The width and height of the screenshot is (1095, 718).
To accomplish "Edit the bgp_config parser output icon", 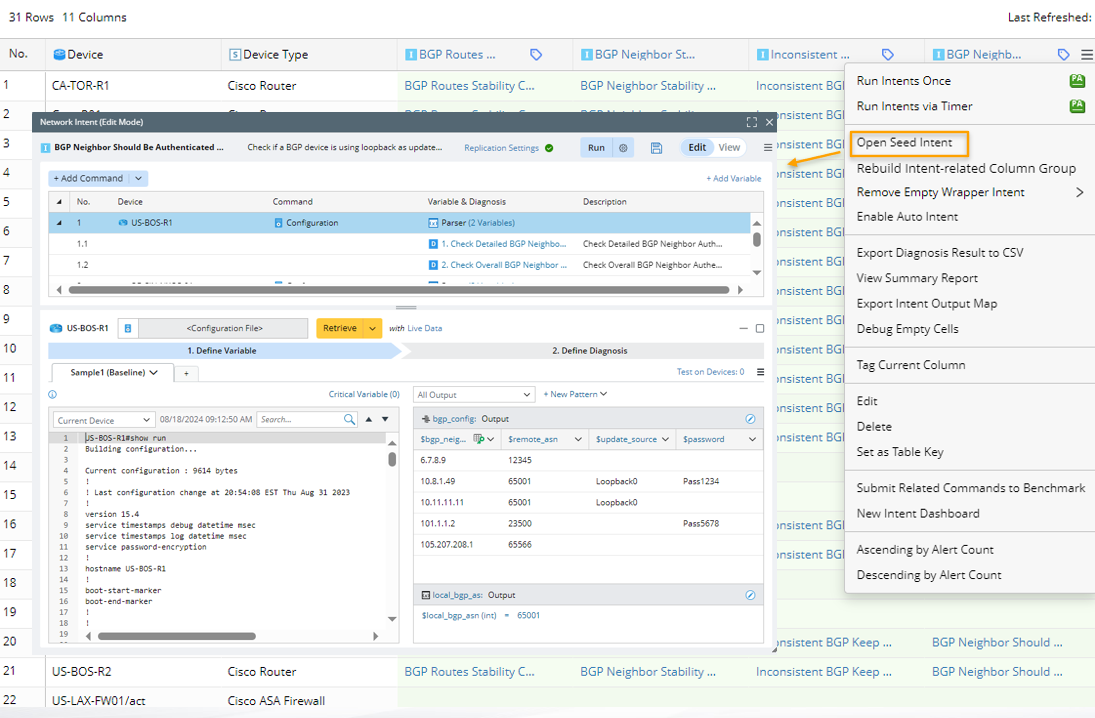I will (x=751, y=419).
